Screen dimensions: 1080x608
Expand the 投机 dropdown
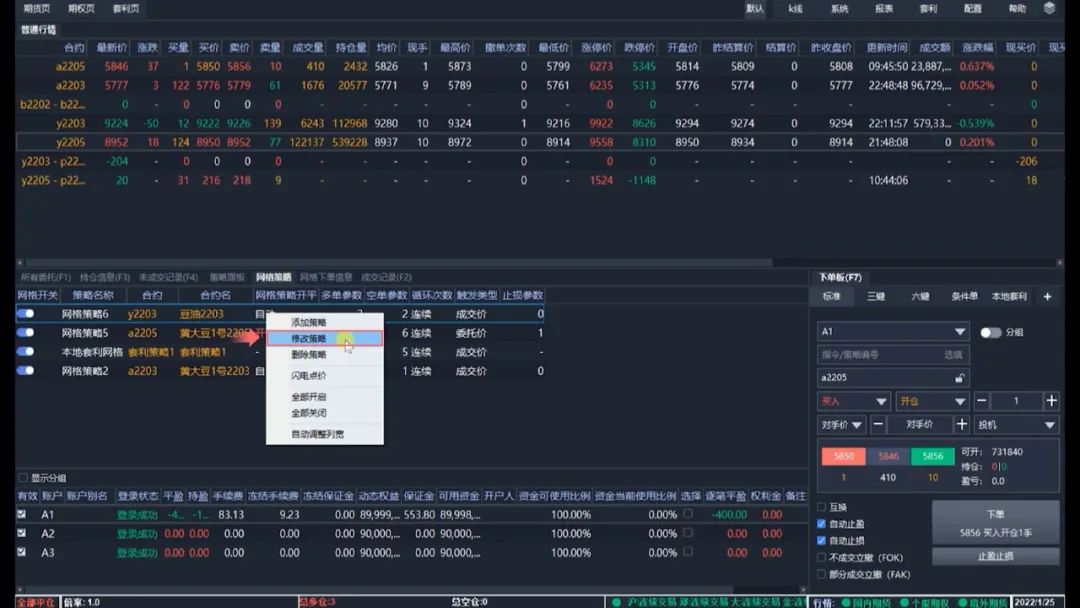point(1049,425)
